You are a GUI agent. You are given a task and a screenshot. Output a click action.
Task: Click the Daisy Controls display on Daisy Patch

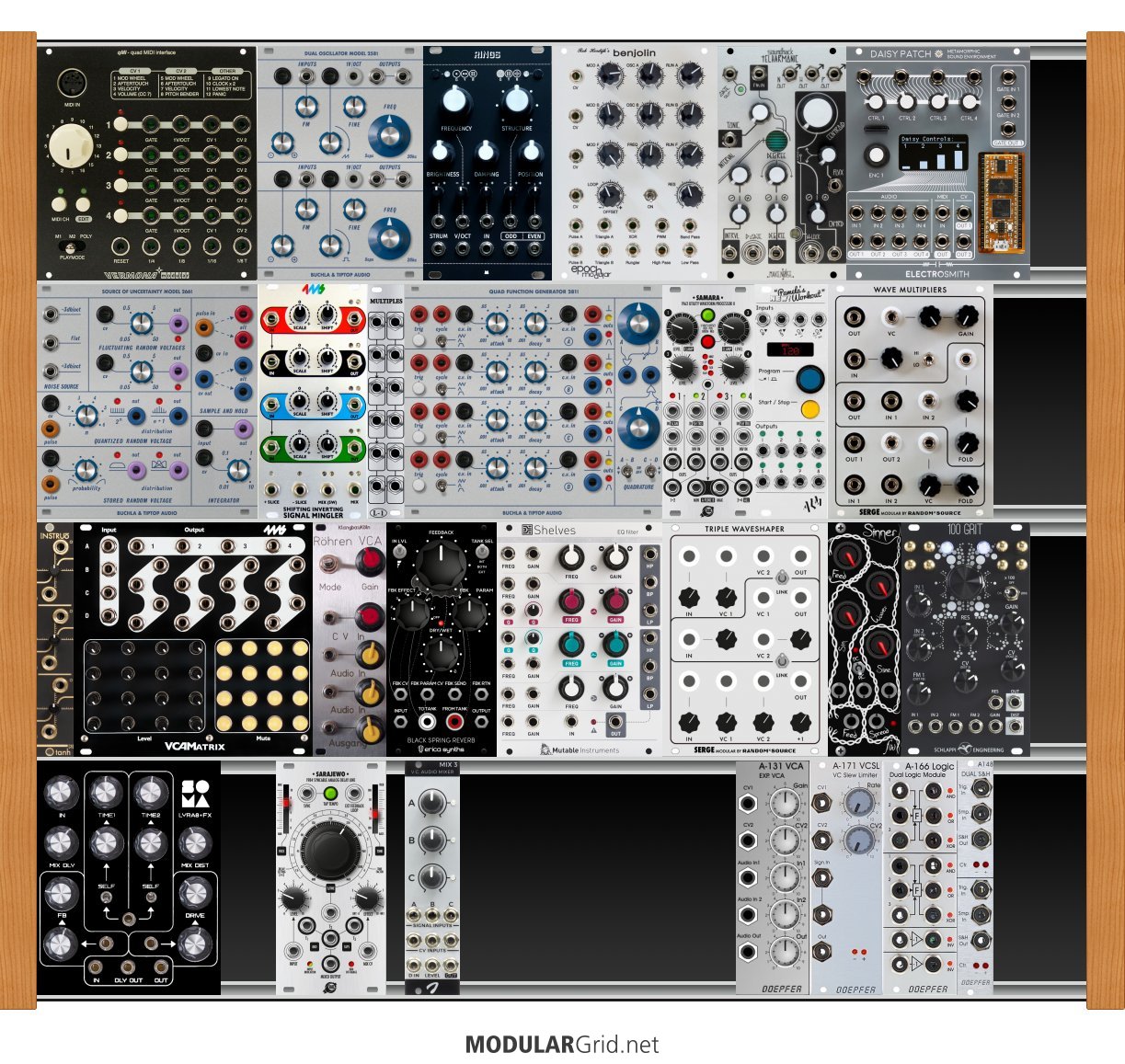coord(936,153)
